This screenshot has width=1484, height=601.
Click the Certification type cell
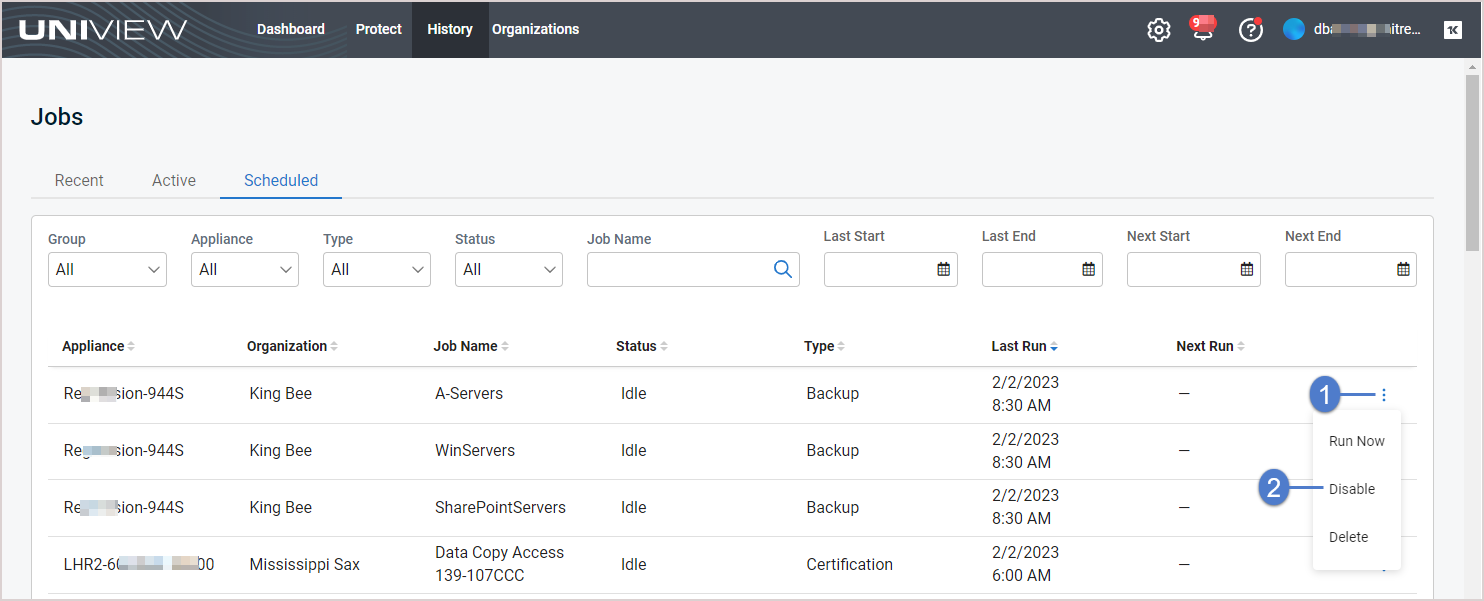(849, 565)
